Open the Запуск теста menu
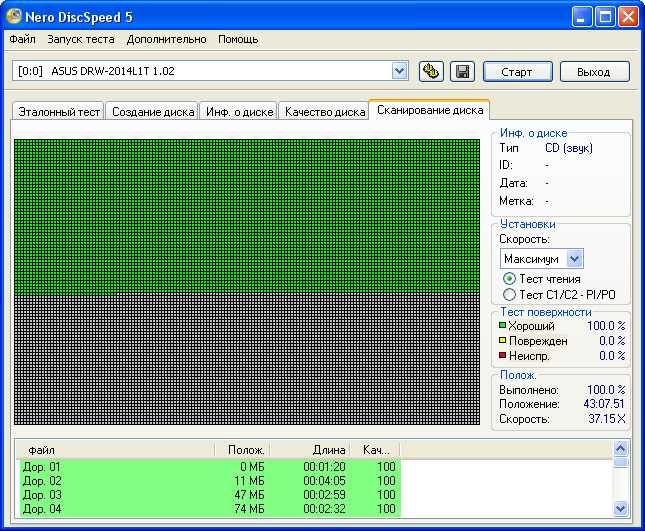The width and height of the screenshot is (645, 531). (81, 39)
